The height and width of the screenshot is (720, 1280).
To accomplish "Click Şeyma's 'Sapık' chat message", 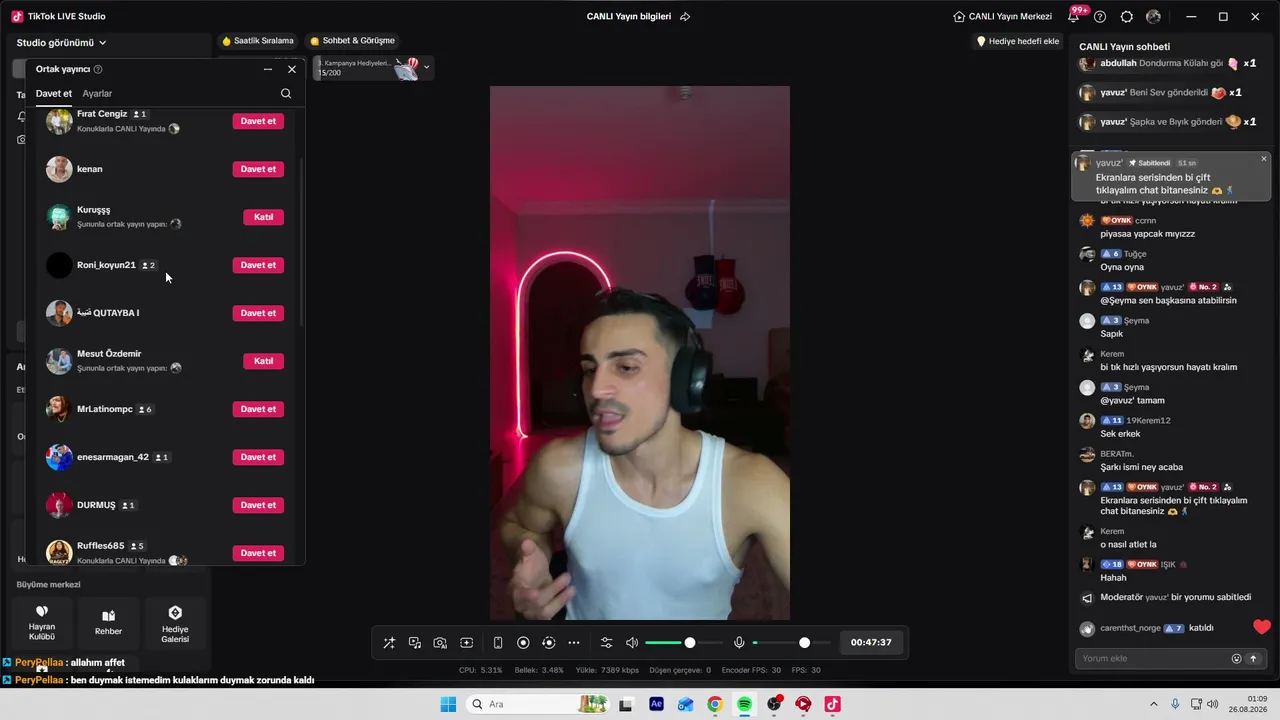I will (1112, 334).
